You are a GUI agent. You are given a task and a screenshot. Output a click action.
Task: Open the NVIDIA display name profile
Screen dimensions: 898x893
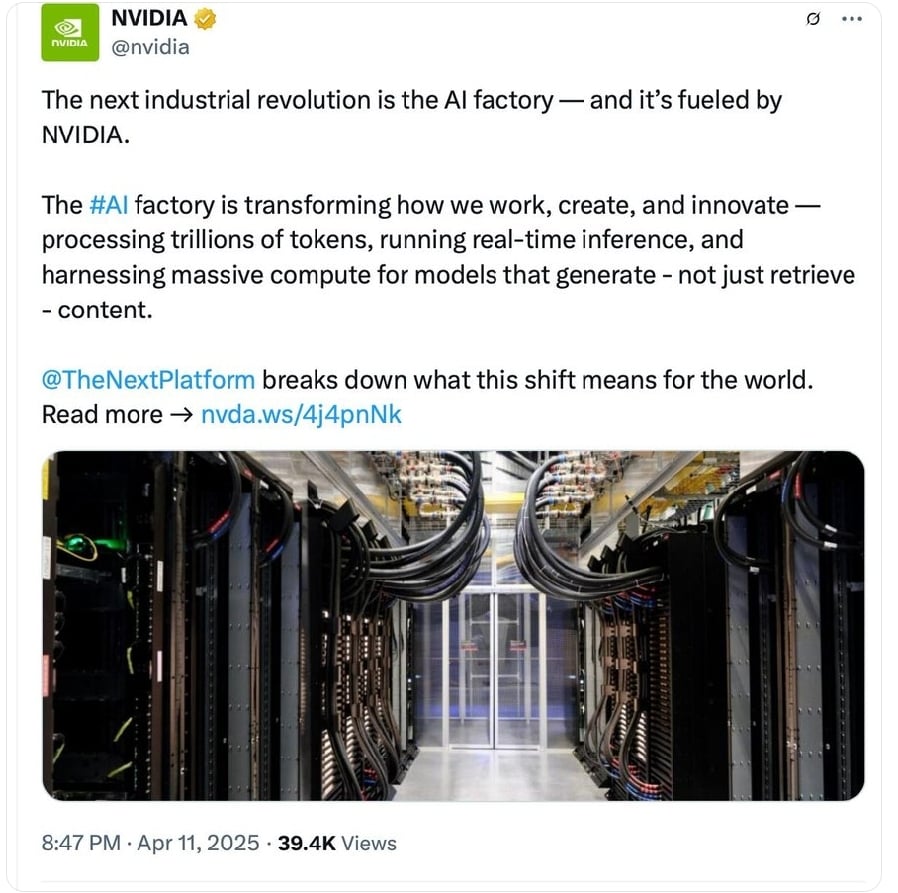pos(150,18)
